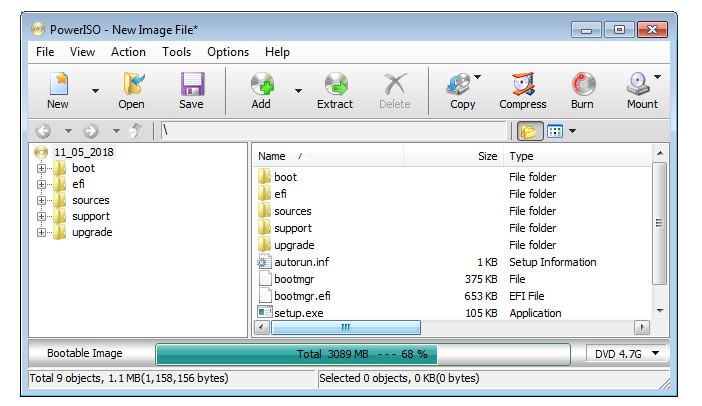Image resolution: width=702 pixels, height=406 pixels.
Task: Select the sources folder in file list
Action: tap(292, 211)
